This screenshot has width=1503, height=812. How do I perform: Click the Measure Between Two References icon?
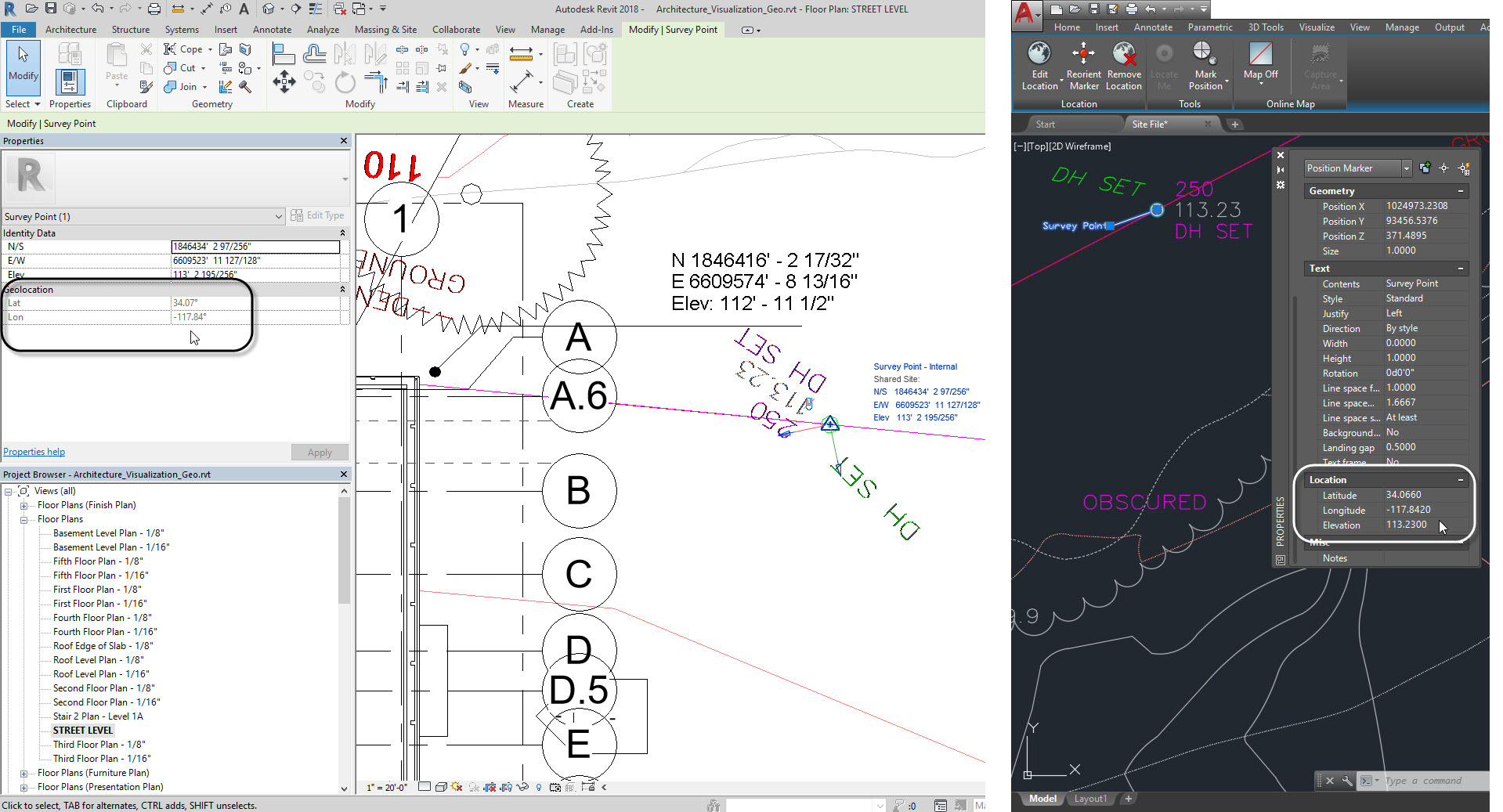[521, 54]
